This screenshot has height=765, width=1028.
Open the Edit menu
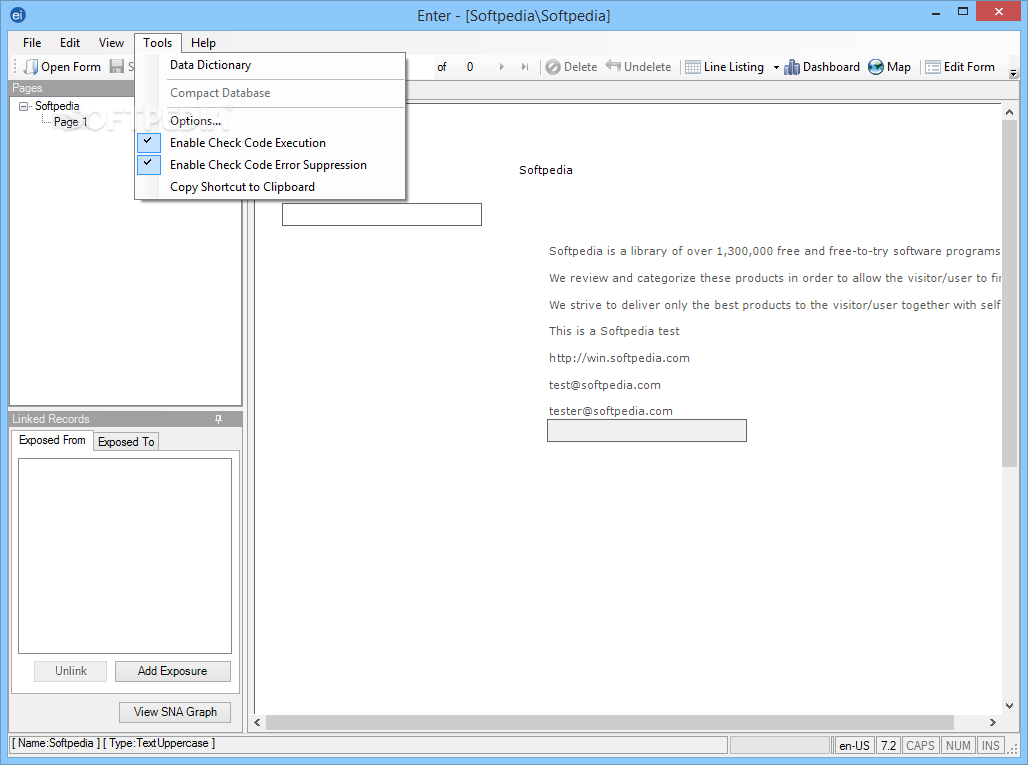tap(69, 43)
